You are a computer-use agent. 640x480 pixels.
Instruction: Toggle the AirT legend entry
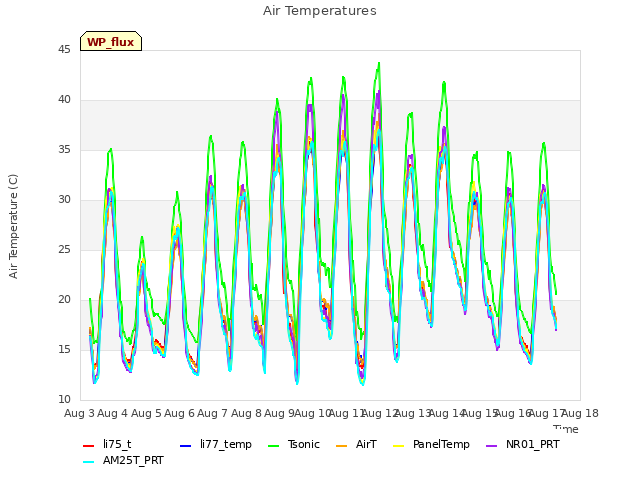(356, 444)
